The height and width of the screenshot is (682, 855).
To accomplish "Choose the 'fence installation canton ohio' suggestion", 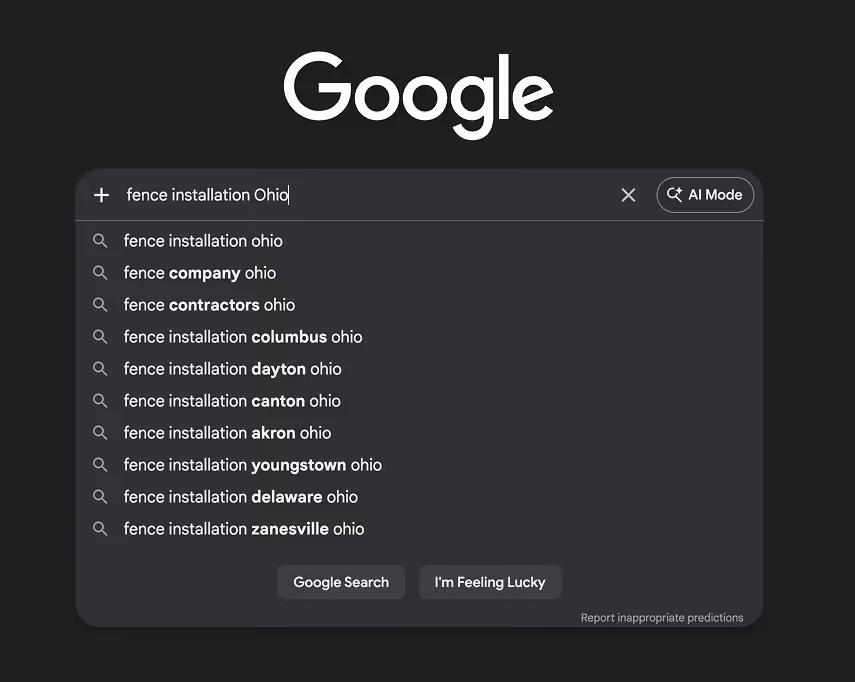I will click(x=230, y=400).
